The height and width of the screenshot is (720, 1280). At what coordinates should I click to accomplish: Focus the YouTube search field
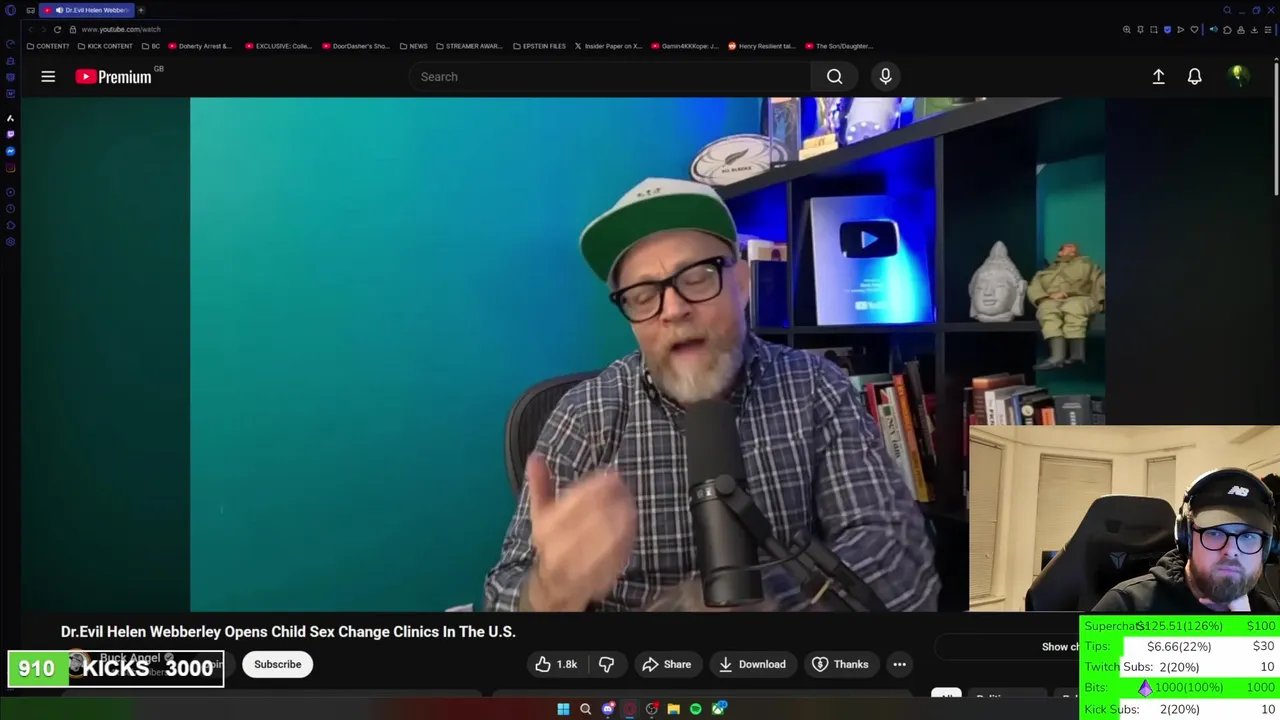click(x=610, y=76)
